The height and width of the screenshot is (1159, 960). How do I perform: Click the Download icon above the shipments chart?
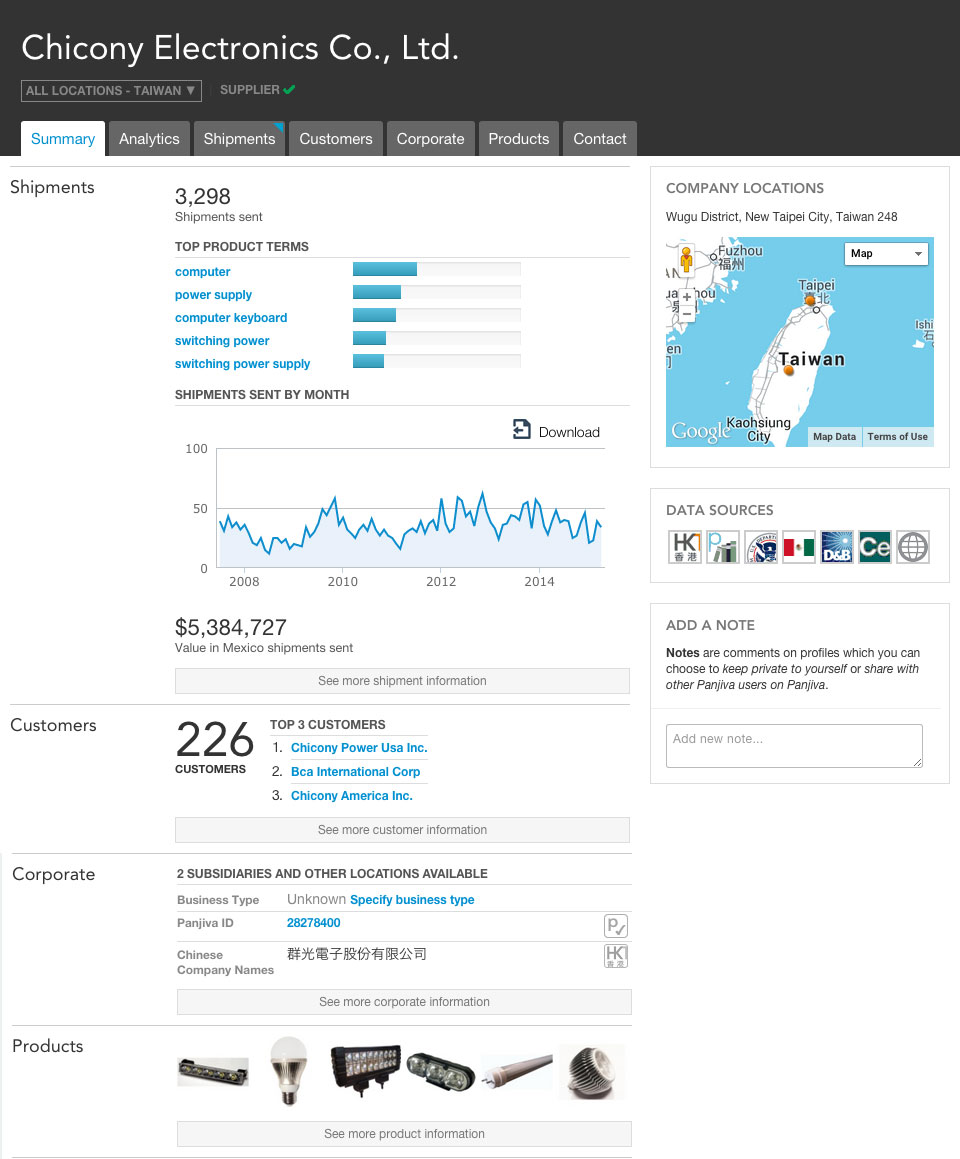coord(522,429)
